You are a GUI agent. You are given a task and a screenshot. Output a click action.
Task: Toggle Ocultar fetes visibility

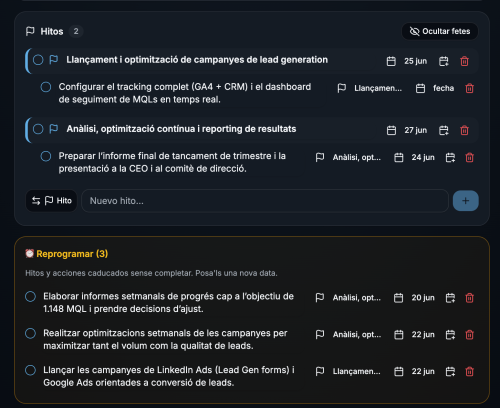440,31
